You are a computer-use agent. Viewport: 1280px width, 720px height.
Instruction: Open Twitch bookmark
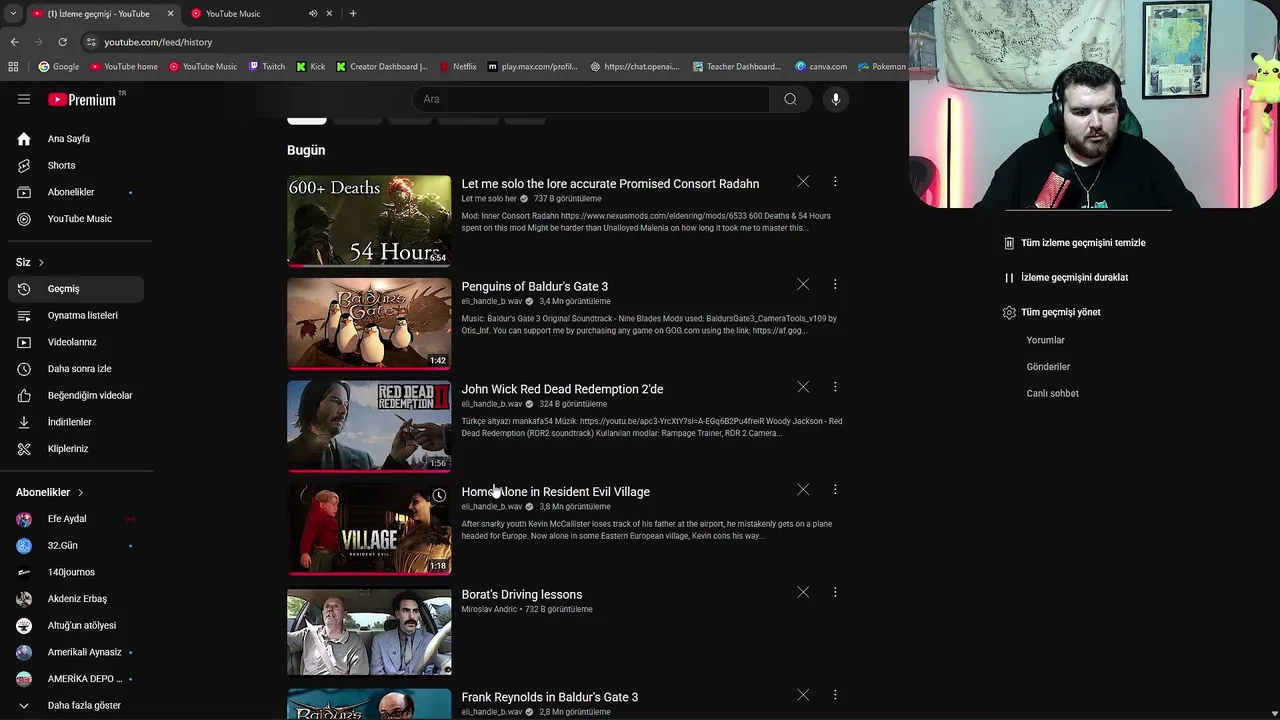[x=267, y=67]
